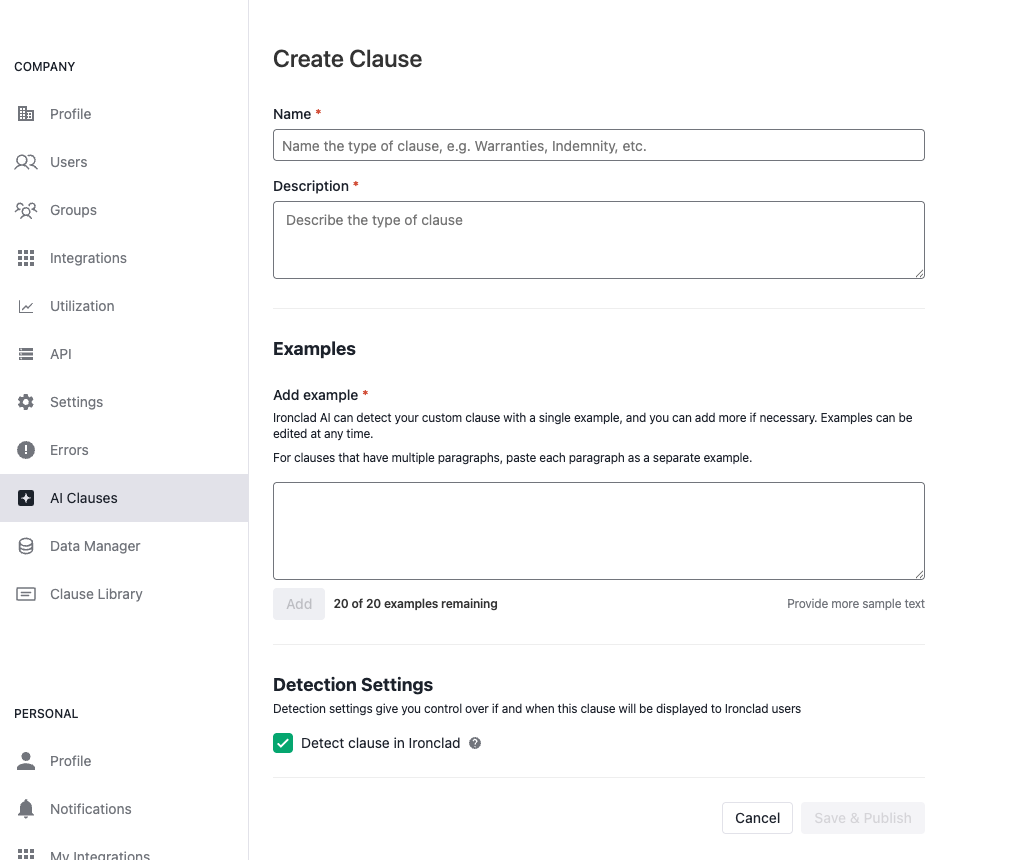Click 'Provide more sample text' hint
1035x860 pixels.
855,604
